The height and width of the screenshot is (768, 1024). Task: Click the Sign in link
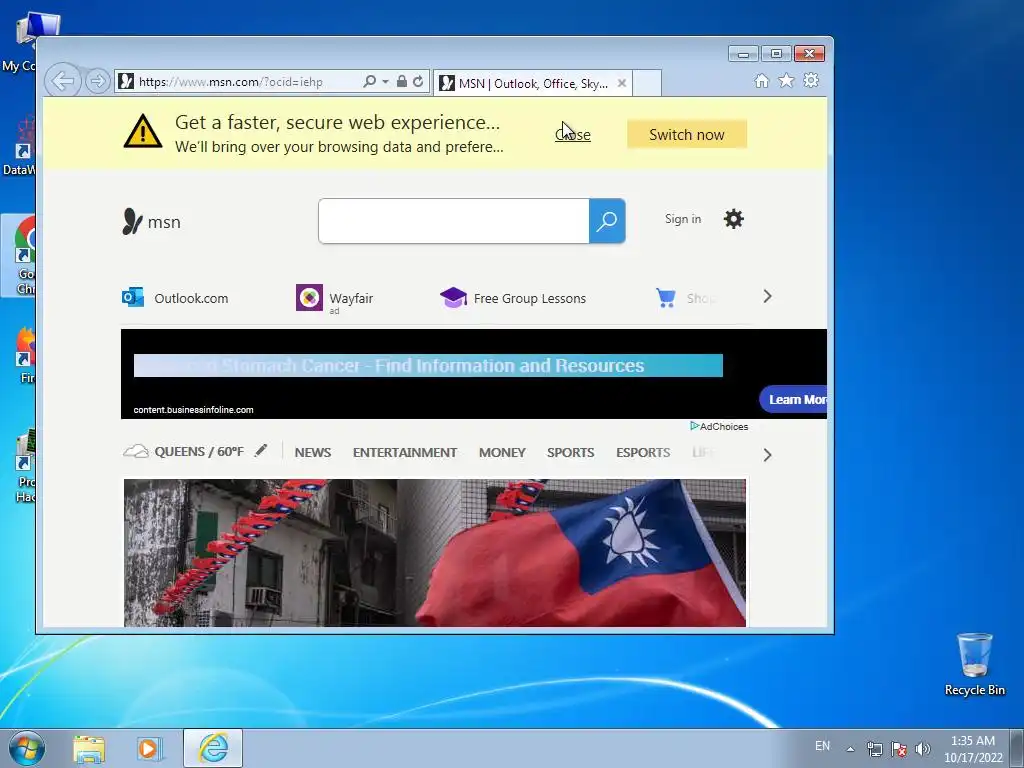682,219
